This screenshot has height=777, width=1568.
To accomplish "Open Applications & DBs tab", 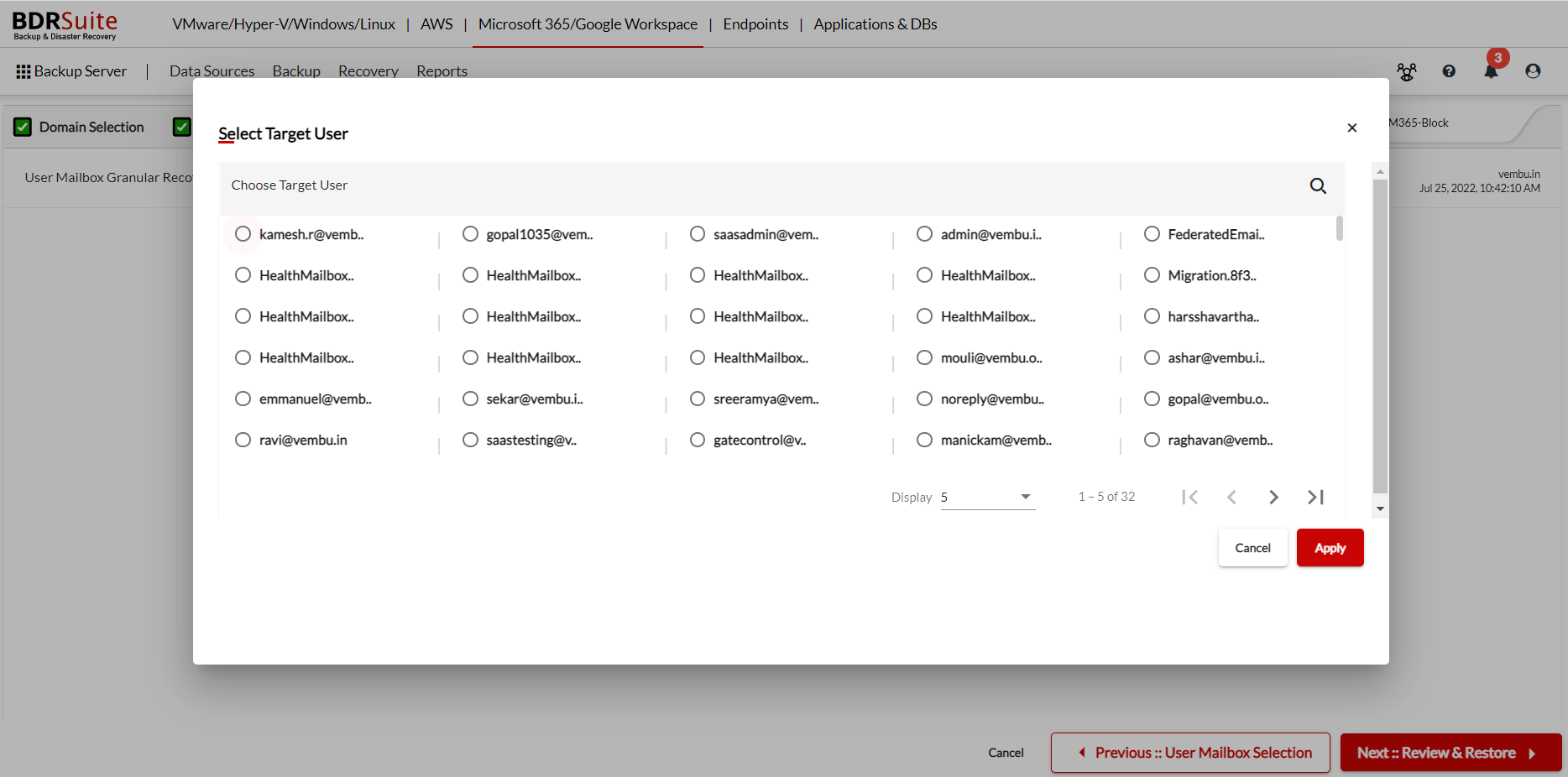I will 875,24.
